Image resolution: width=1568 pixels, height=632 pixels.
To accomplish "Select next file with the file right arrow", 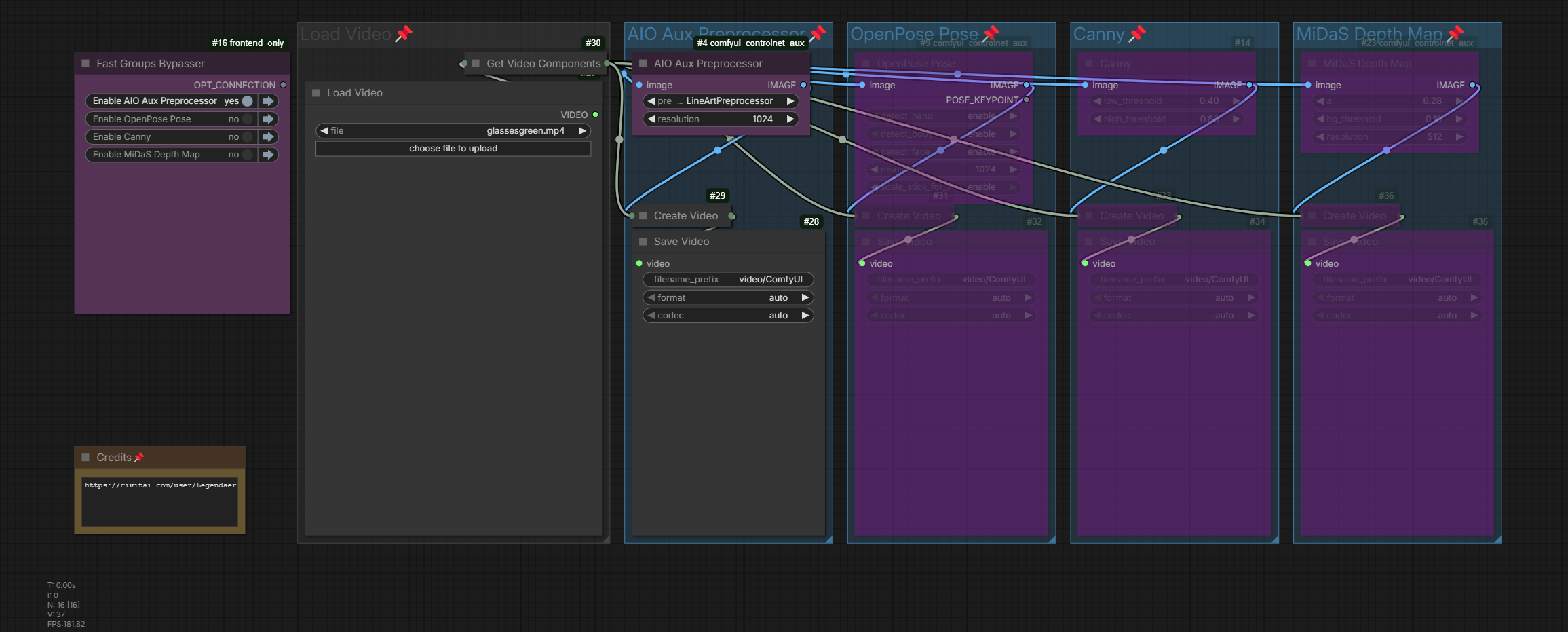I will pyautogui.click(x=582, y=131).
